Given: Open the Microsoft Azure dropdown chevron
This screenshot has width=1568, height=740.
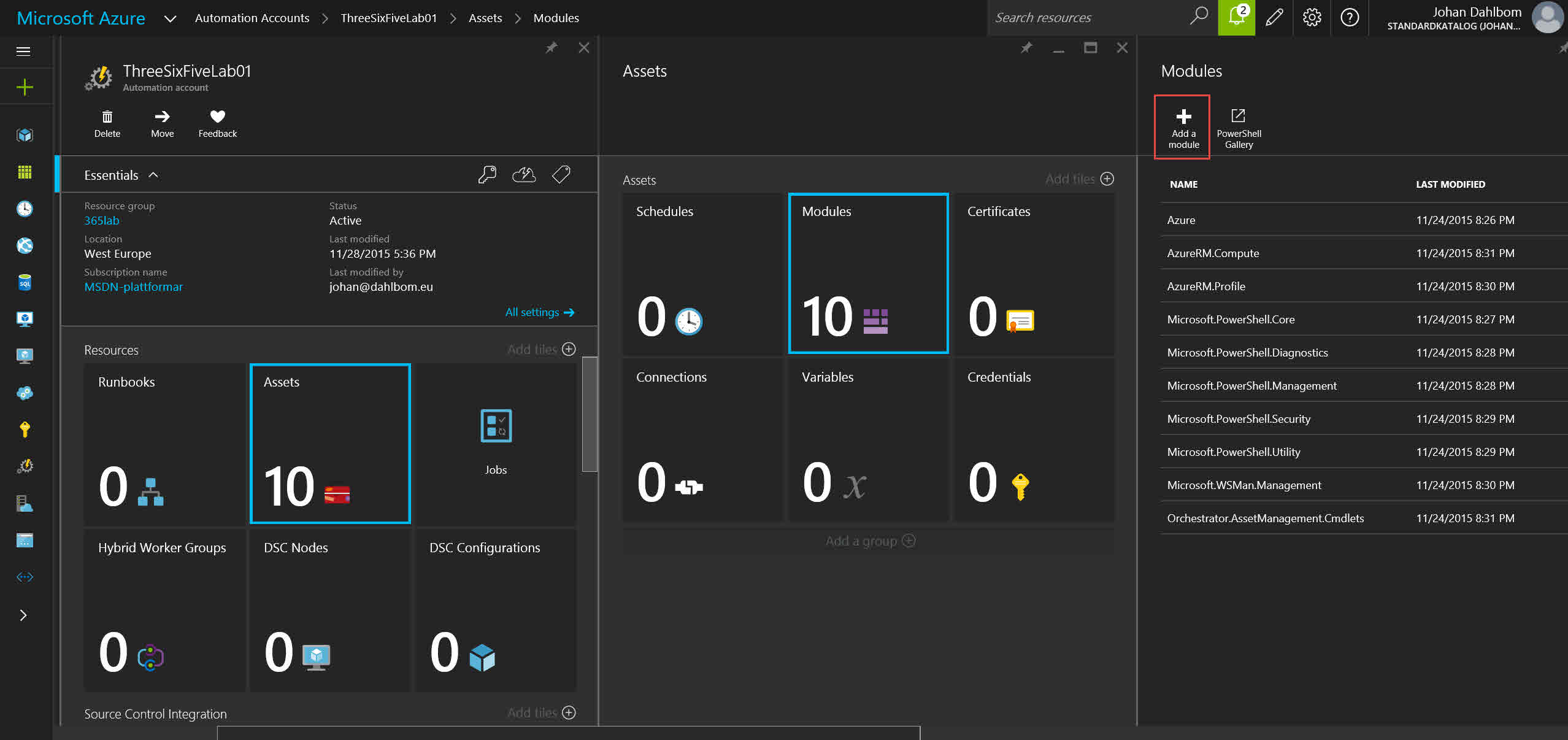Looking at the screenshot, I should (x=170, y=18).
